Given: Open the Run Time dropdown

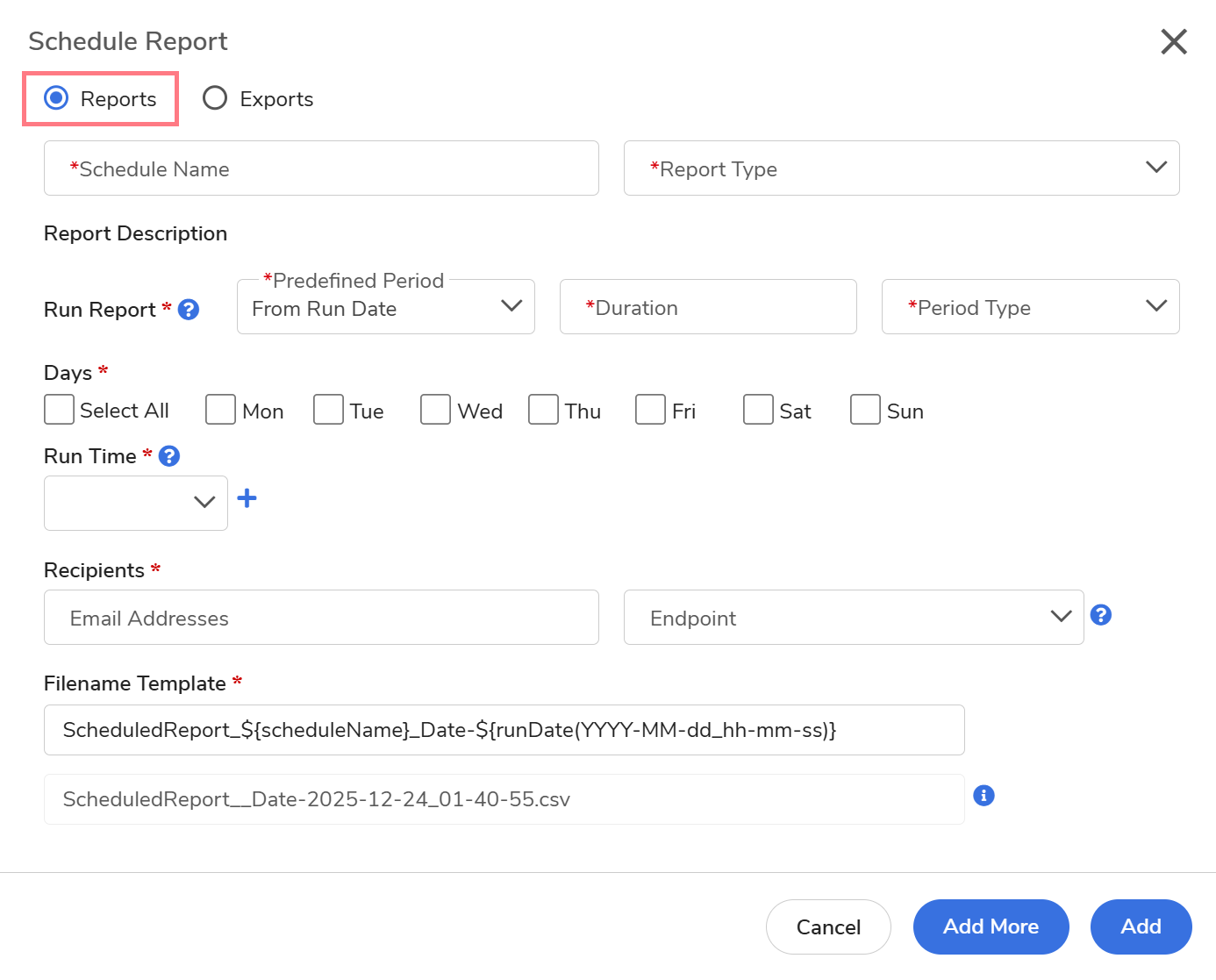Looking at the screenshot, I should tap(136, 503).
